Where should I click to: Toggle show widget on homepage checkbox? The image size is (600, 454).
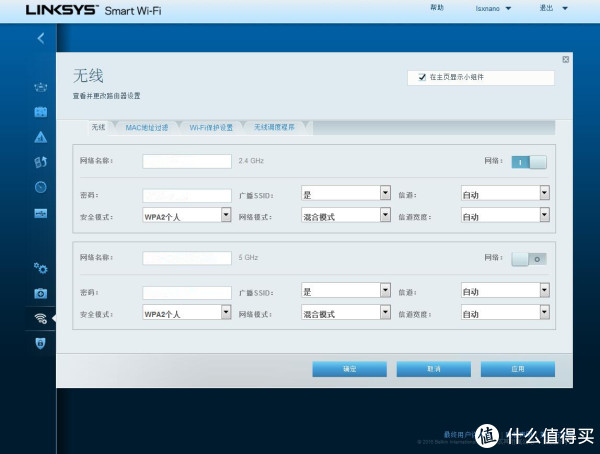click(x=422, y=77)
